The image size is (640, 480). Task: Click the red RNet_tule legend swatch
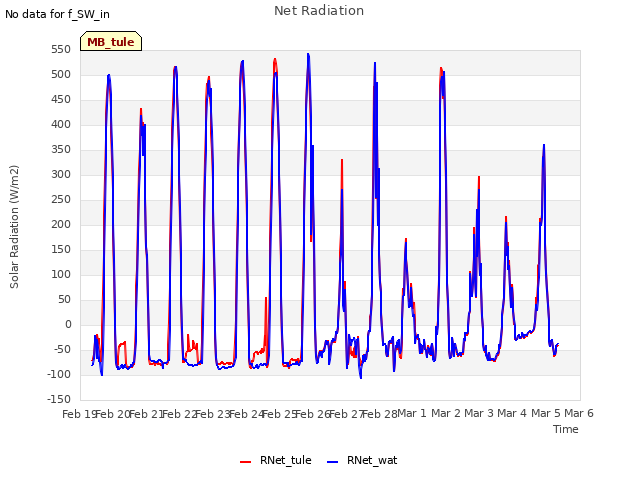point(245,462)
